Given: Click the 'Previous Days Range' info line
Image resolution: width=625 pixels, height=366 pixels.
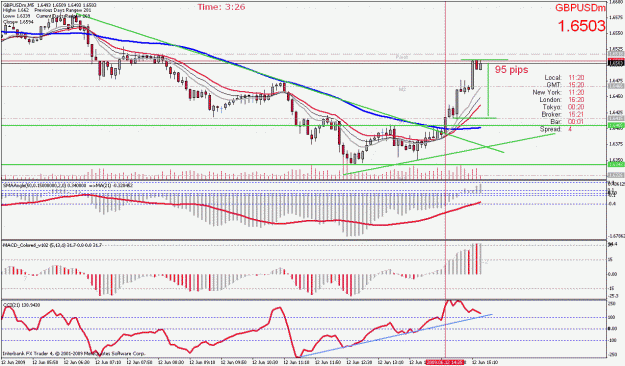Looking at the screenshot, I should [63, 10].
